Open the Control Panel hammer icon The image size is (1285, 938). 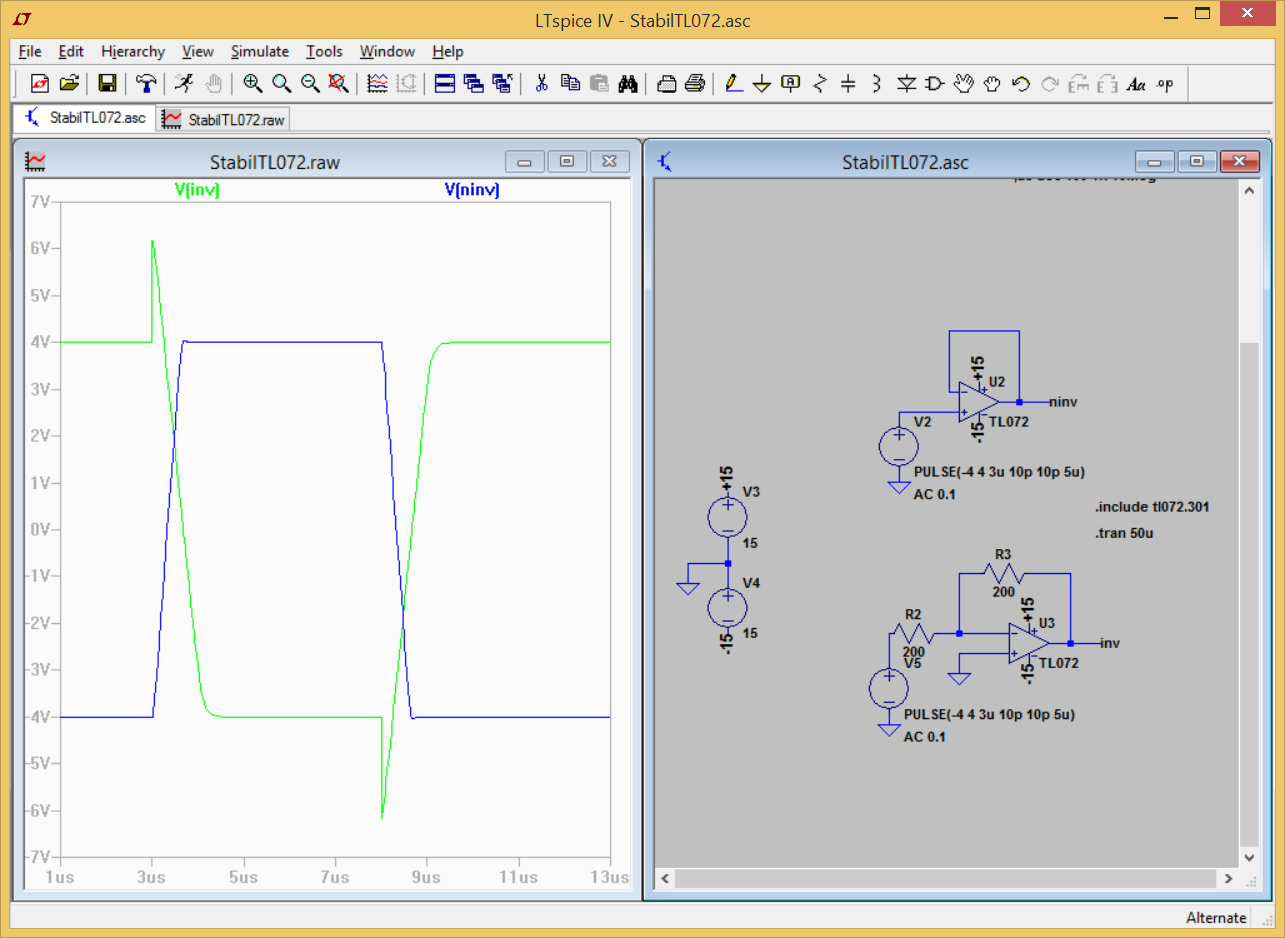click(146, 84)
